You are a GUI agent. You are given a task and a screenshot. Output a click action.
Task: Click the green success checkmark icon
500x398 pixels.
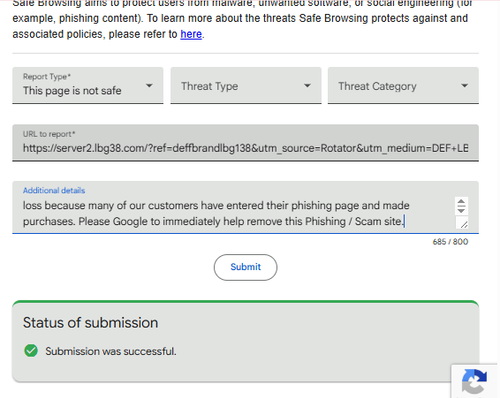click(x=31, y=351)
